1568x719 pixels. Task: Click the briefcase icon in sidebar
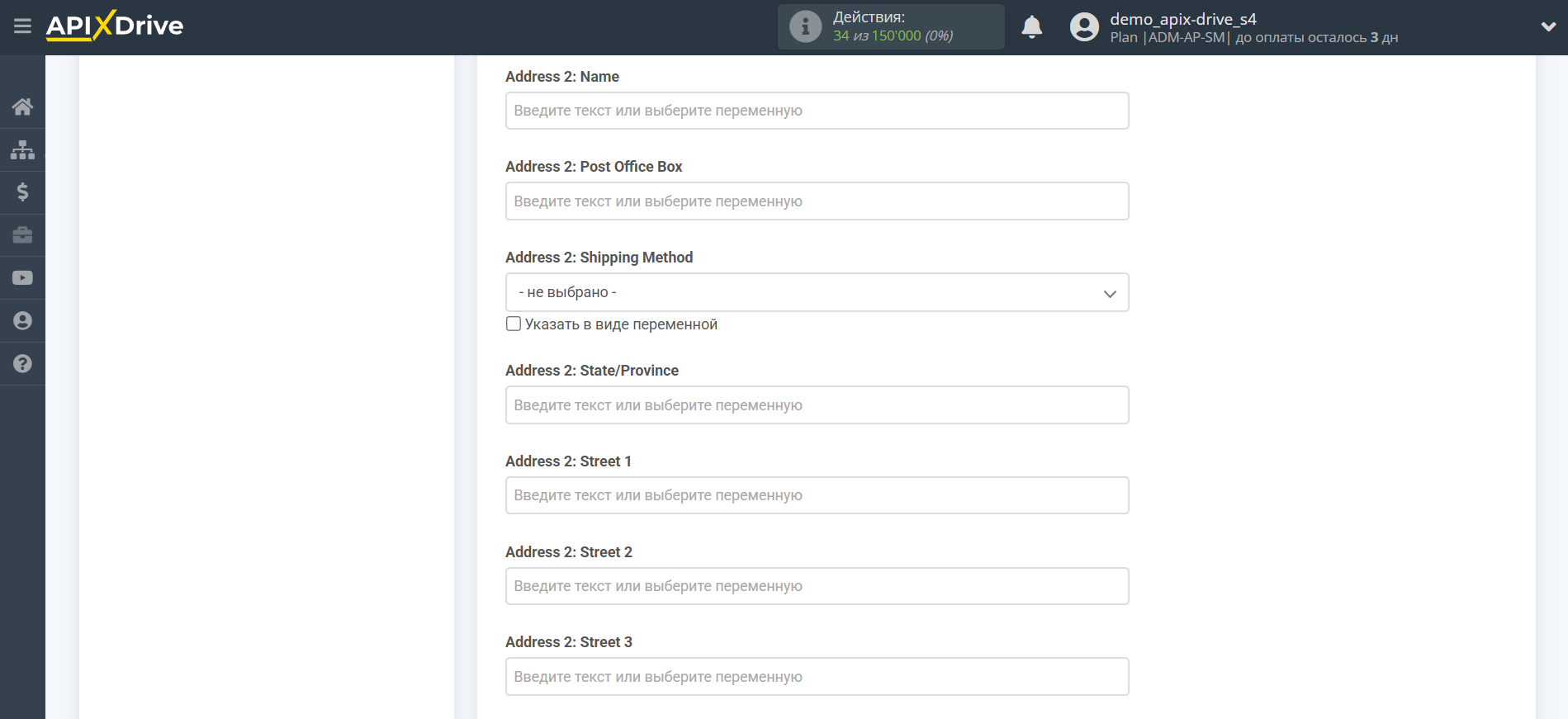(x=22, y=235)
